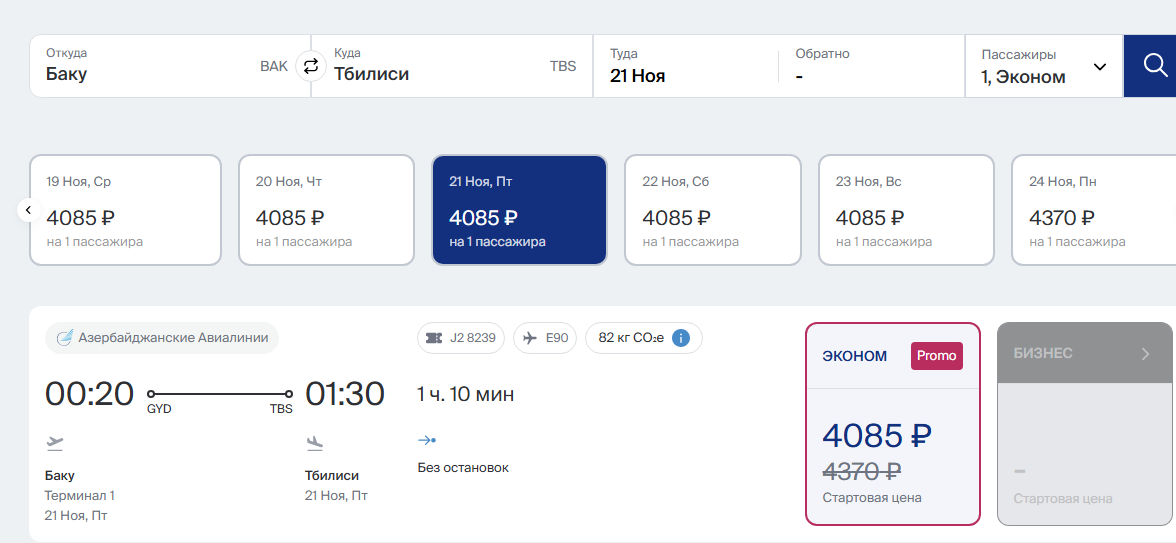Image resolution: width=1176 pixels, height=543 pixels.
Task: Click the blue search magnifier button
Action: [1154, 66]
